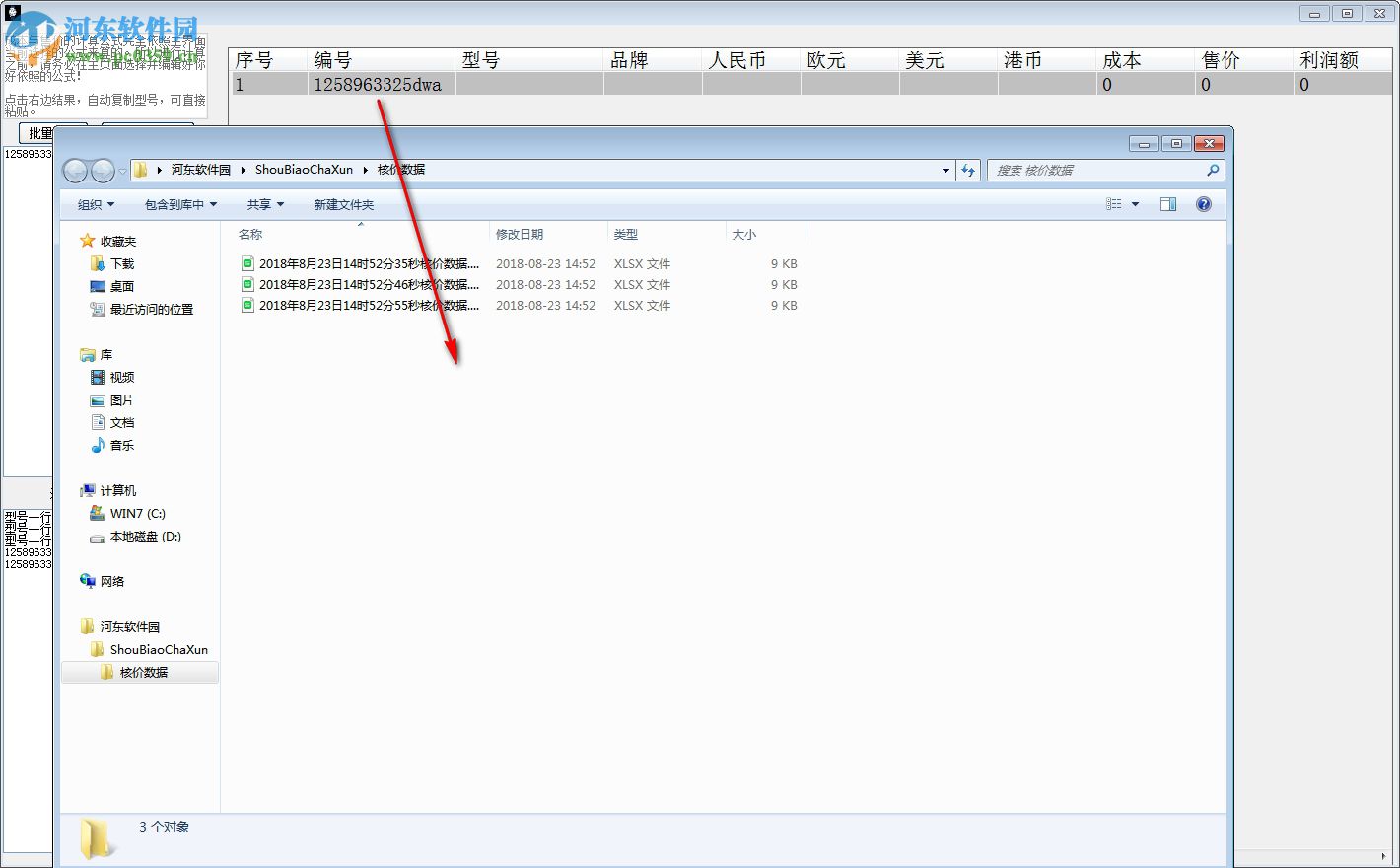The height and width of the screenshot is (868, 1400).
Task: Click the 图片 library icon
Action: coord(98,399)
